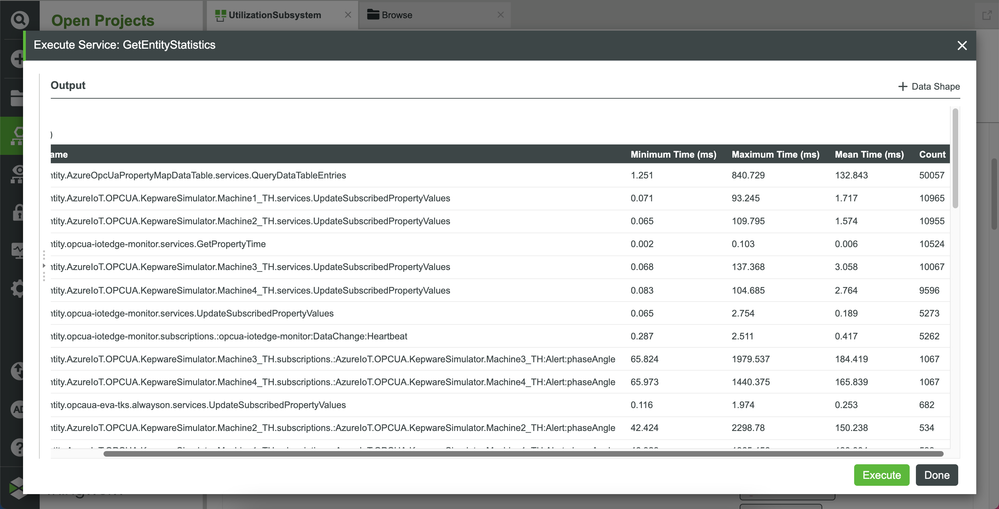999x509 pixels.
Task: Select the Machine2_TH UpdateSubscribedPropertyValues row name
Action: pyautogui.click(x=250, y=221)
